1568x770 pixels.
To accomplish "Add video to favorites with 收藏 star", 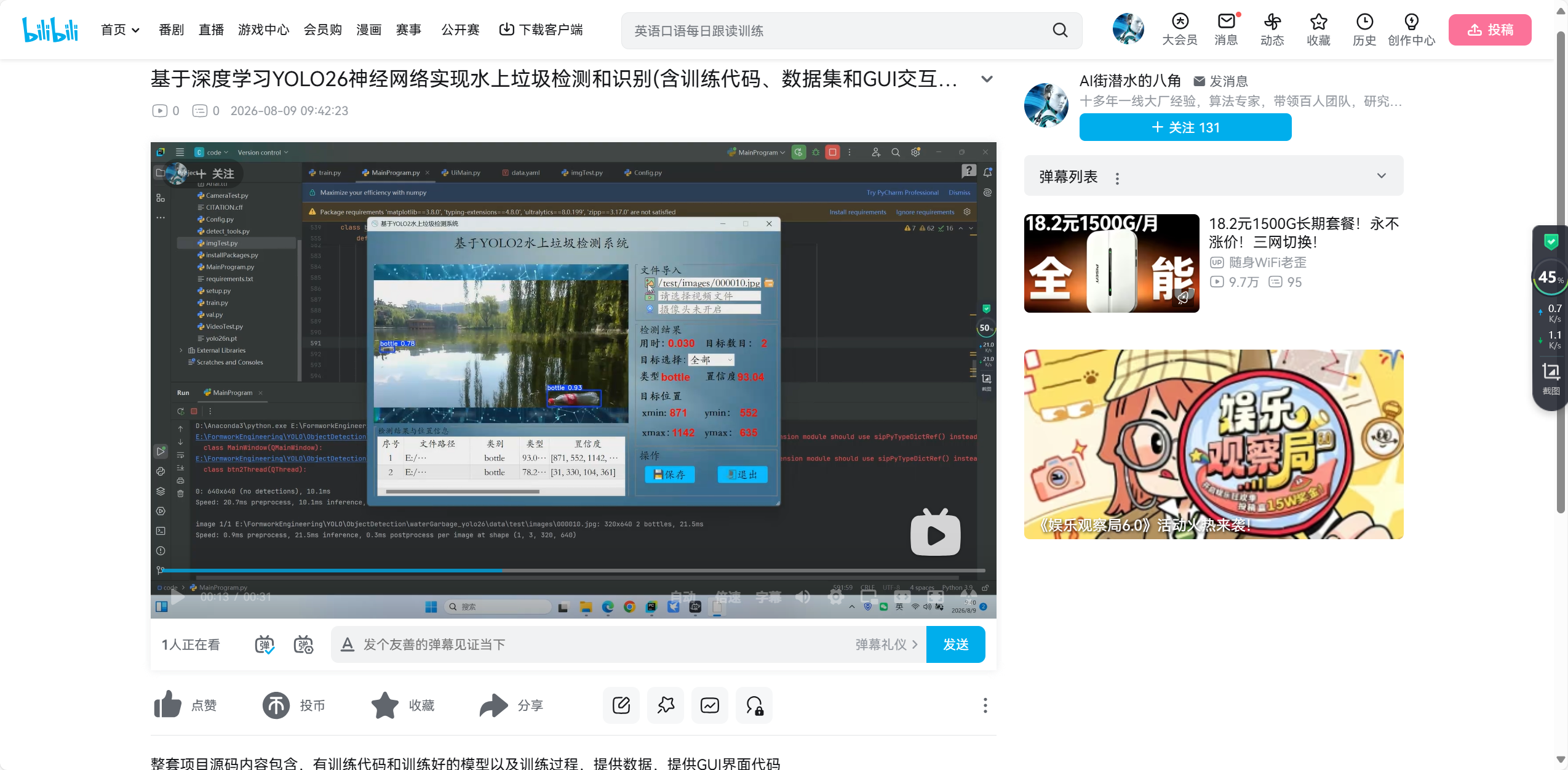I will pos(403,705).
